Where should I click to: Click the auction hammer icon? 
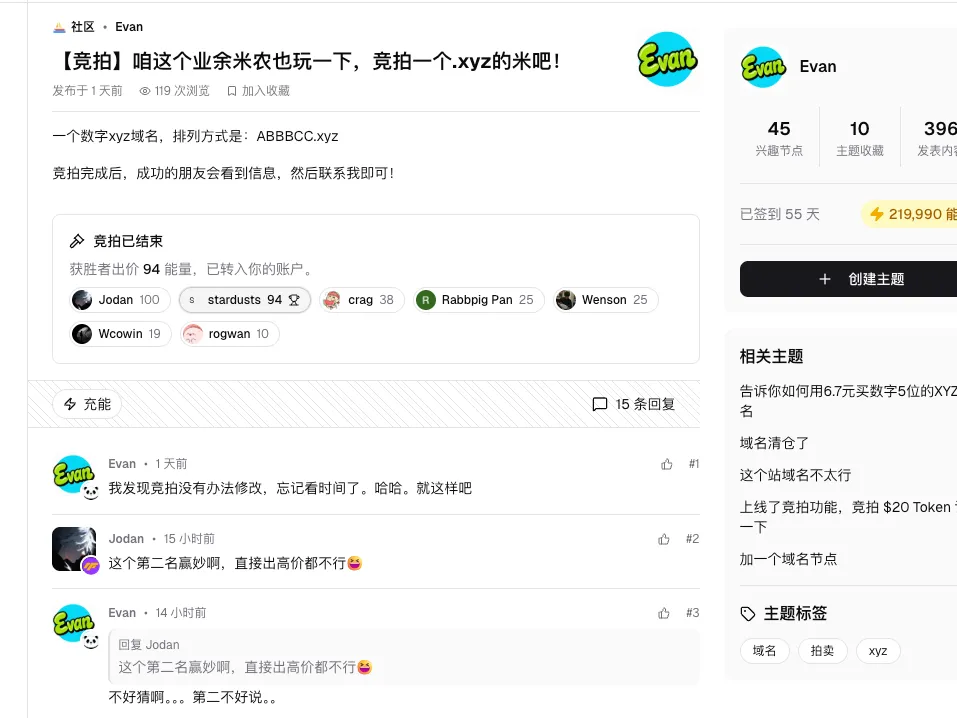point(77,241)
